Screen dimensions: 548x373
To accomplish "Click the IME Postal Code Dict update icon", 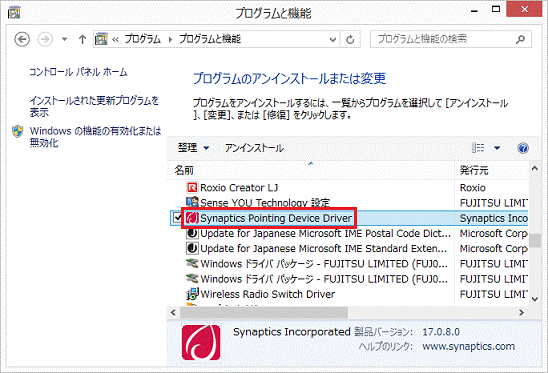I will coord(192,233).
